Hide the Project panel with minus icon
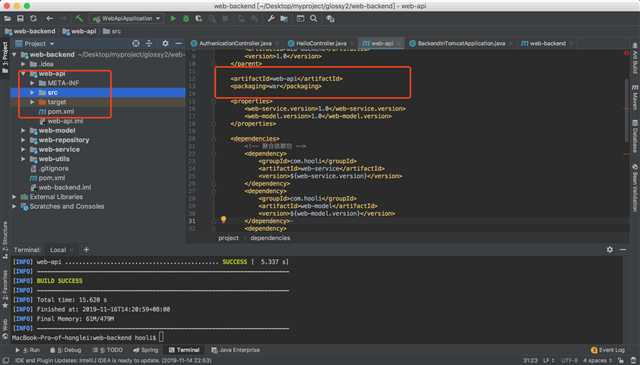Screen dimensions: 640x365 pyautogui.click(x=179, y=43)
